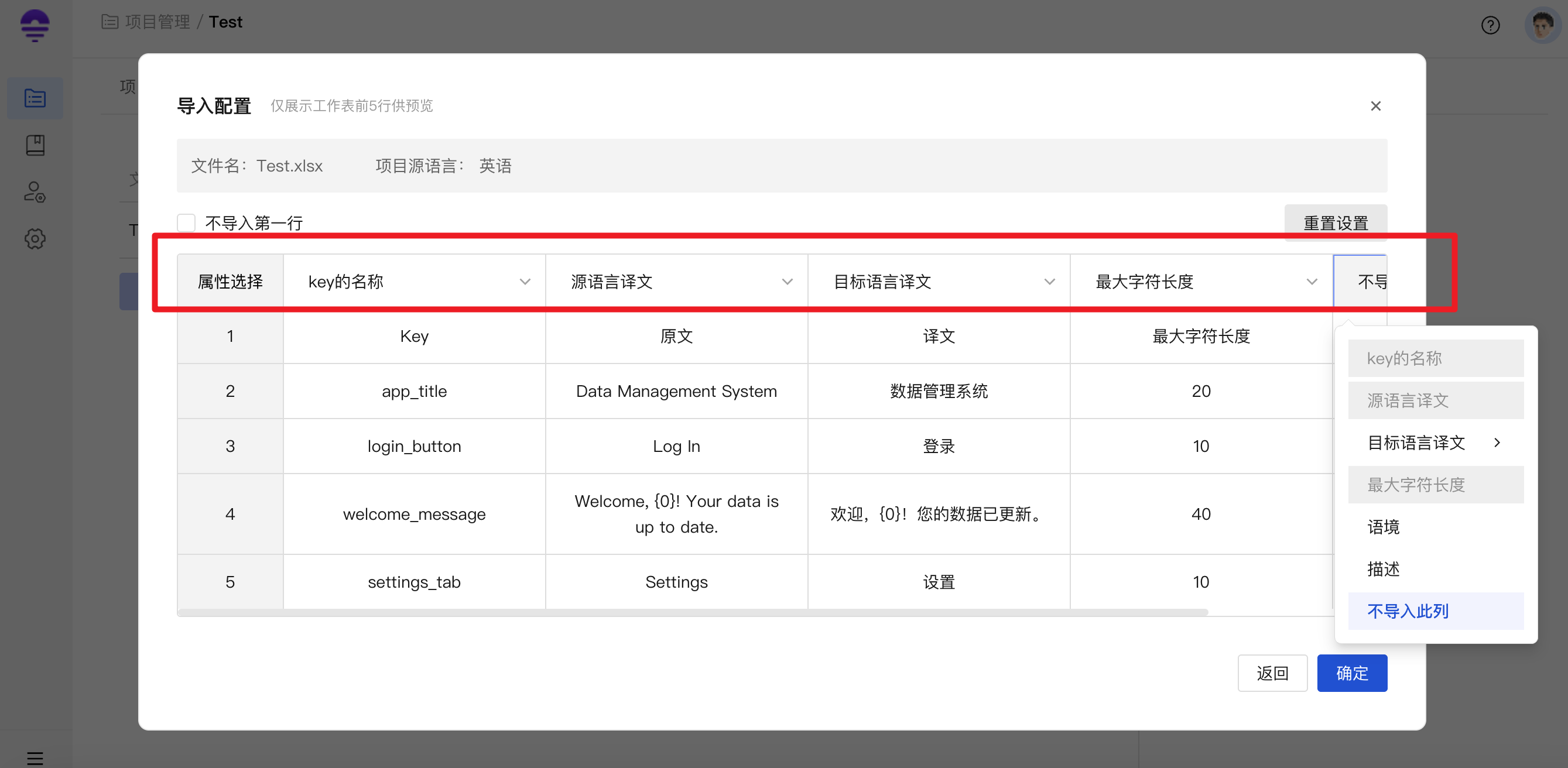Screen dimensions: 1568x768
Task: Click the Data Management System cell
Action: point(676,391)
